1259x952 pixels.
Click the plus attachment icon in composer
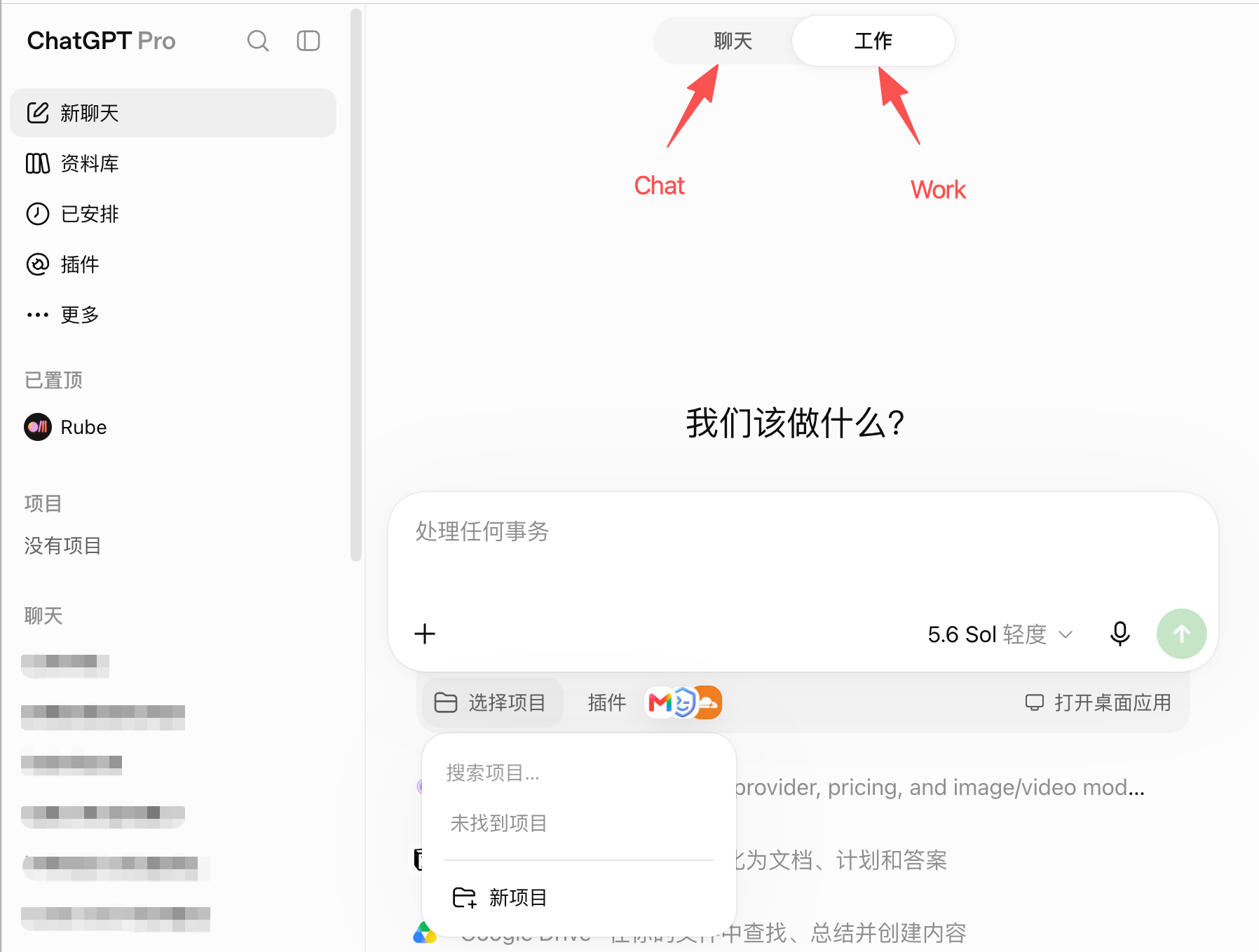[x=425, y=634]
